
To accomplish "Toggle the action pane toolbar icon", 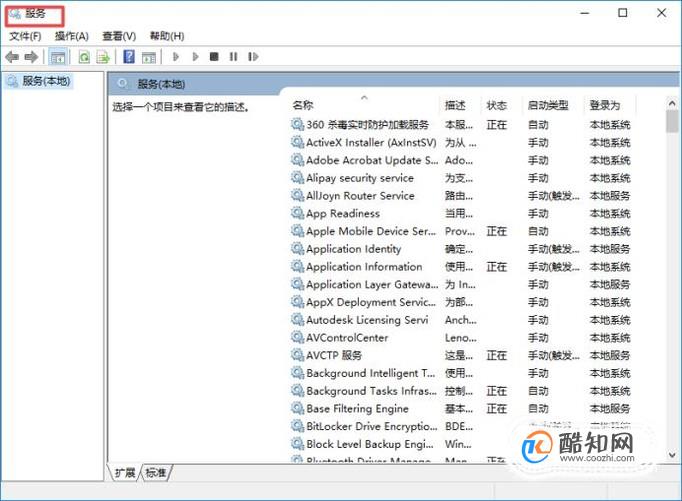I will 149,57.
